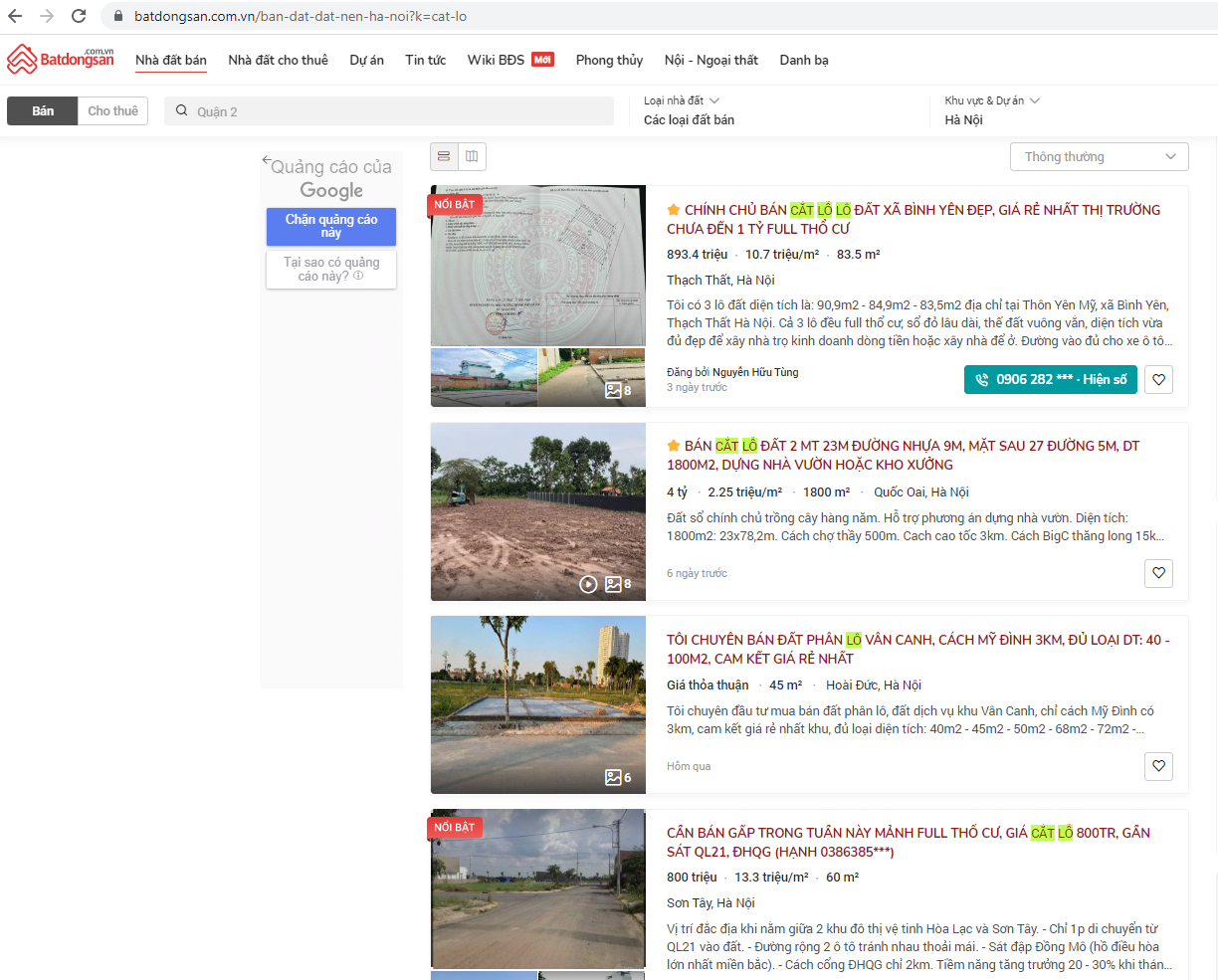This screenshot has width=1218, height=980.
Task: Click the Google ad back arrow
Action: (267, 160)
